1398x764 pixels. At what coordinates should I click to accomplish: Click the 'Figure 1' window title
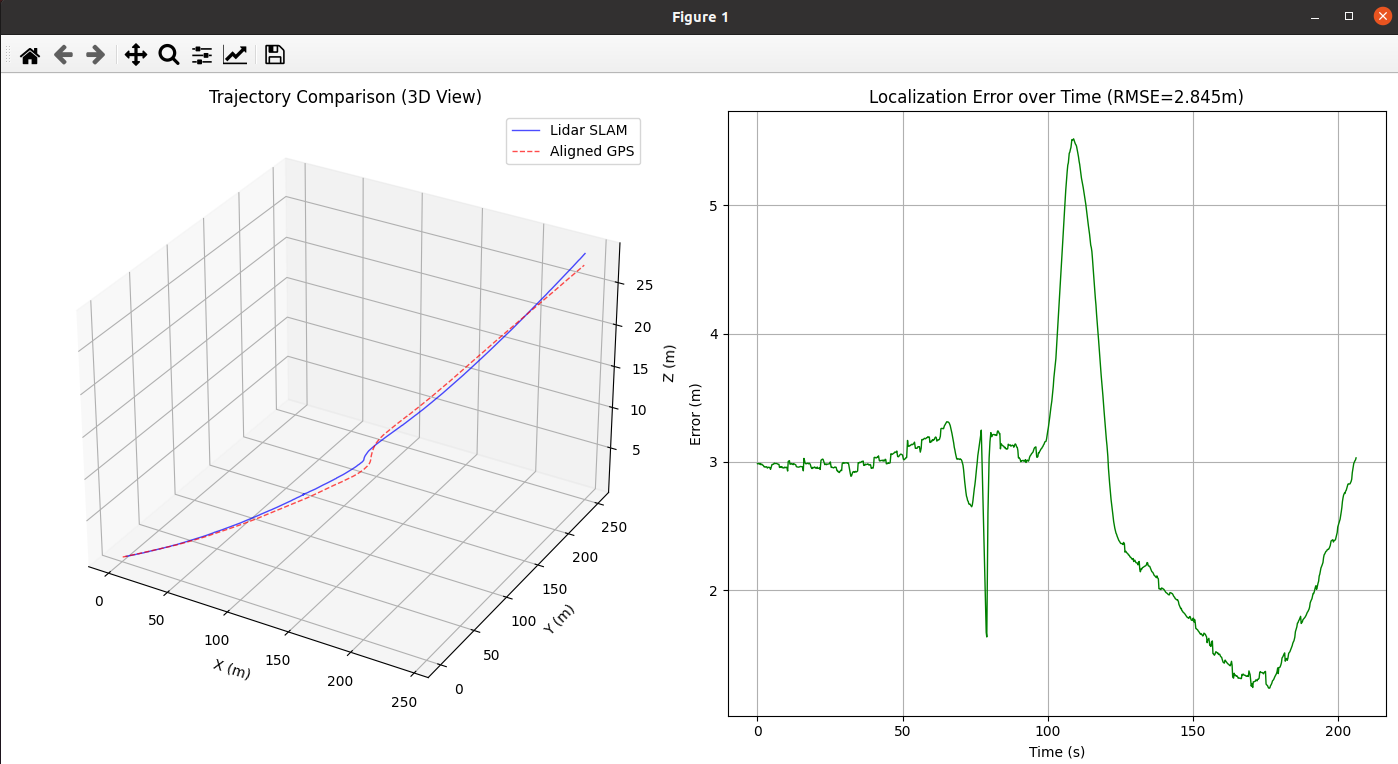tap(700, 17)
